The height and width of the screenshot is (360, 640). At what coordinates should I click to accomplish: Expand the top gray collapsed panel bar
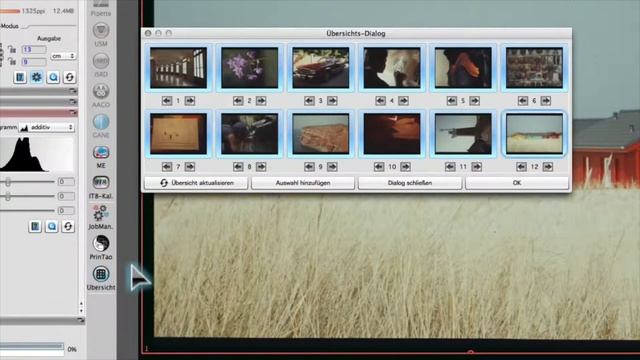coord(39,91)
